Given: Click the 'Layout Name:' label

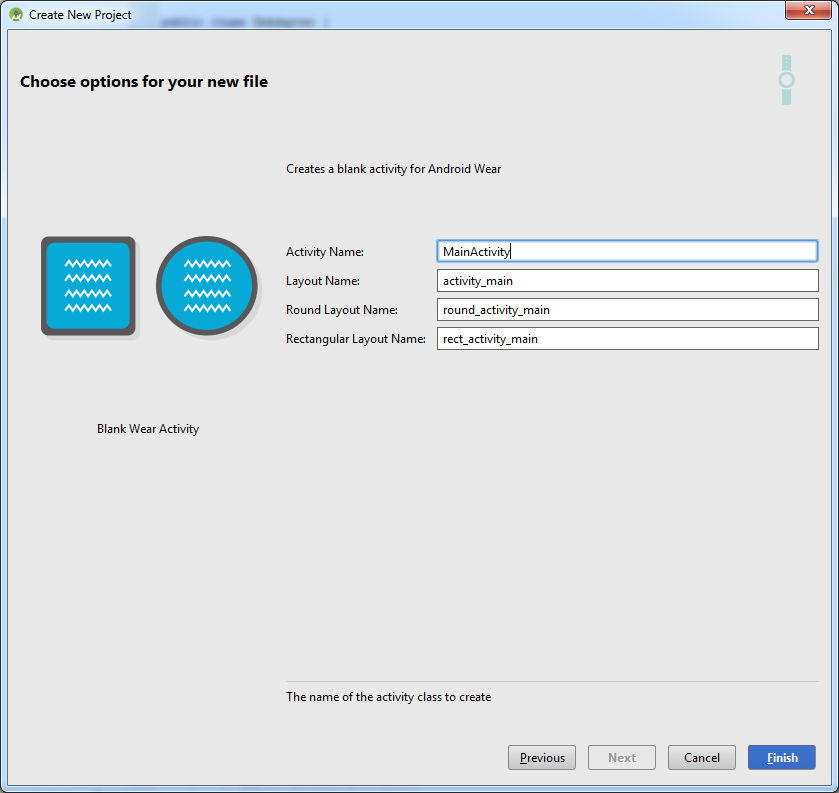Looking at the screenshot, I should coord(323,280).
